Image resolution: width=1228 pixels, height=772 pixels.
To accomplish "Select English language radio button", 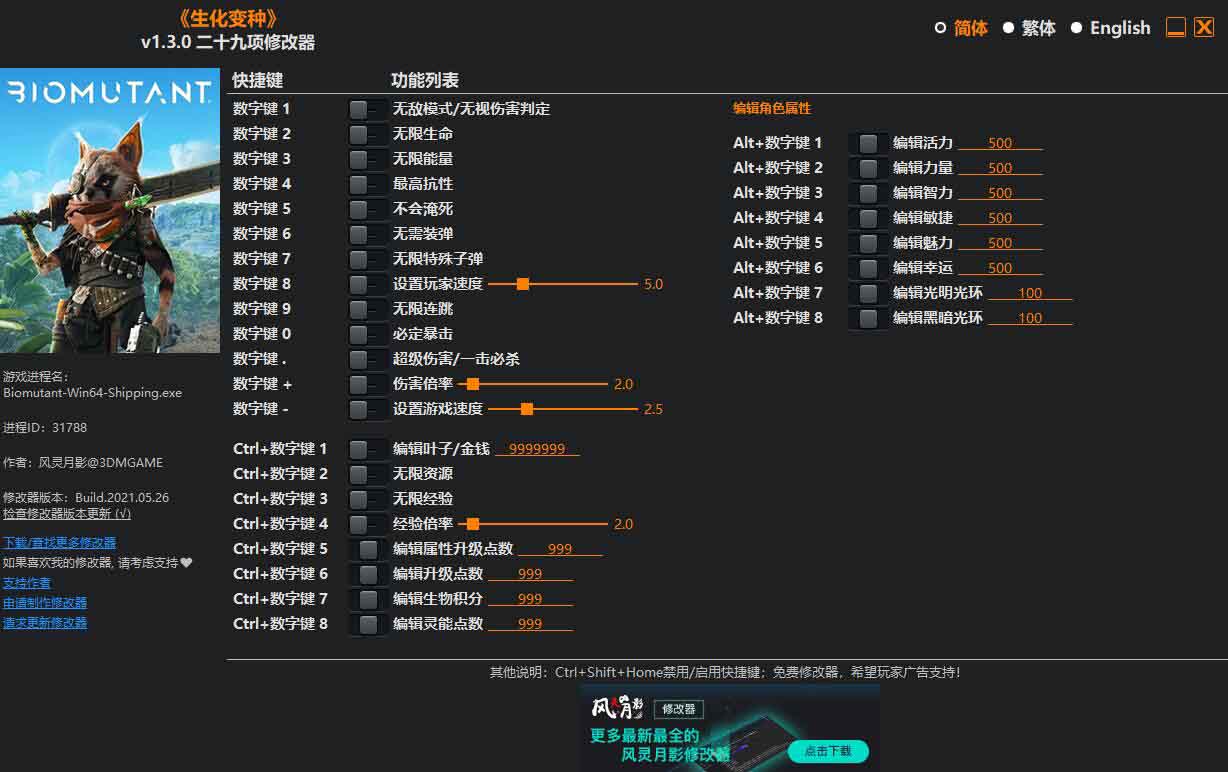I will point(1076,28).
